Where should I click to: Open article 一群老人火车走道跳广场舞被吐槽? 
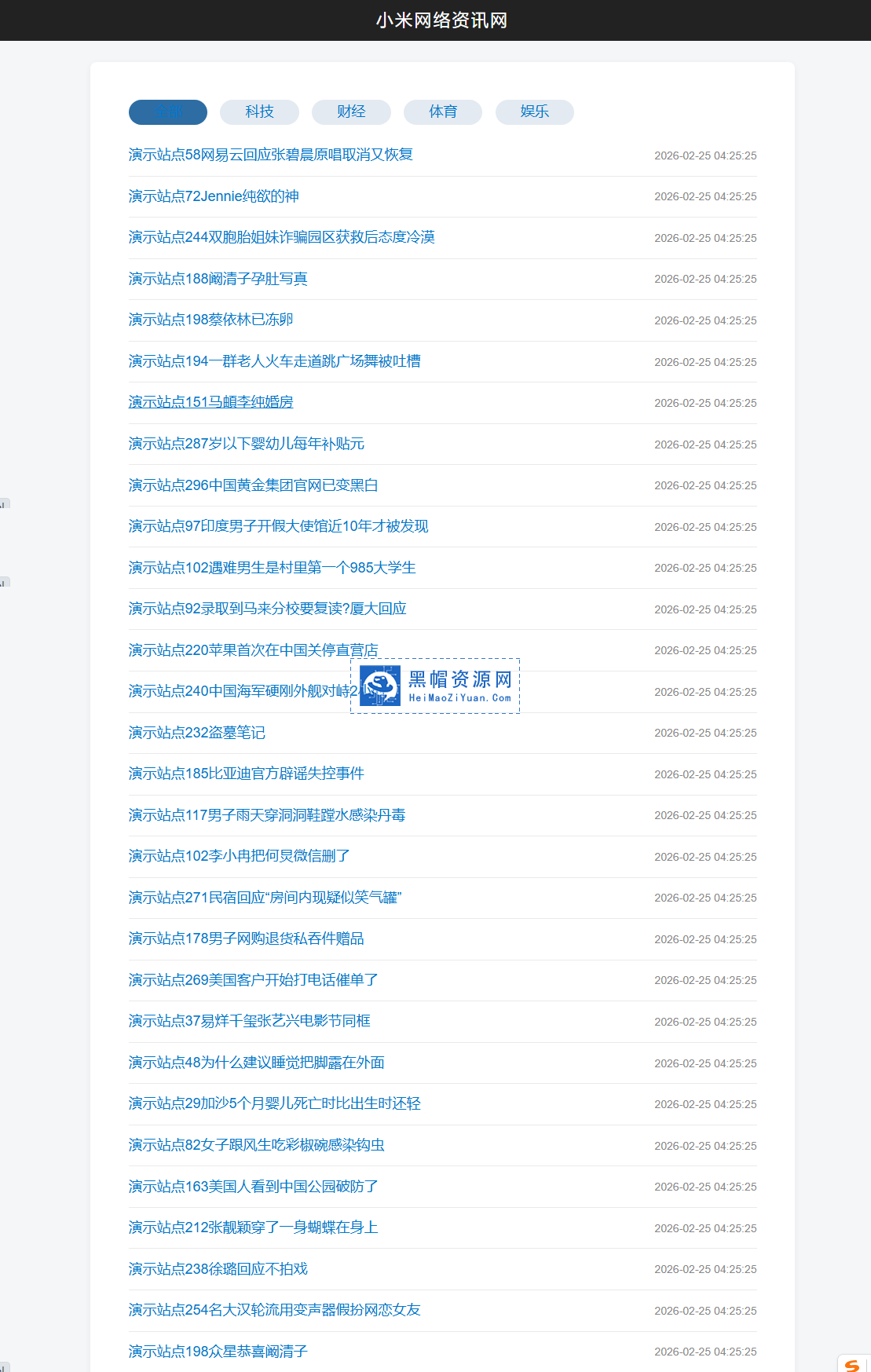[275, 361]
